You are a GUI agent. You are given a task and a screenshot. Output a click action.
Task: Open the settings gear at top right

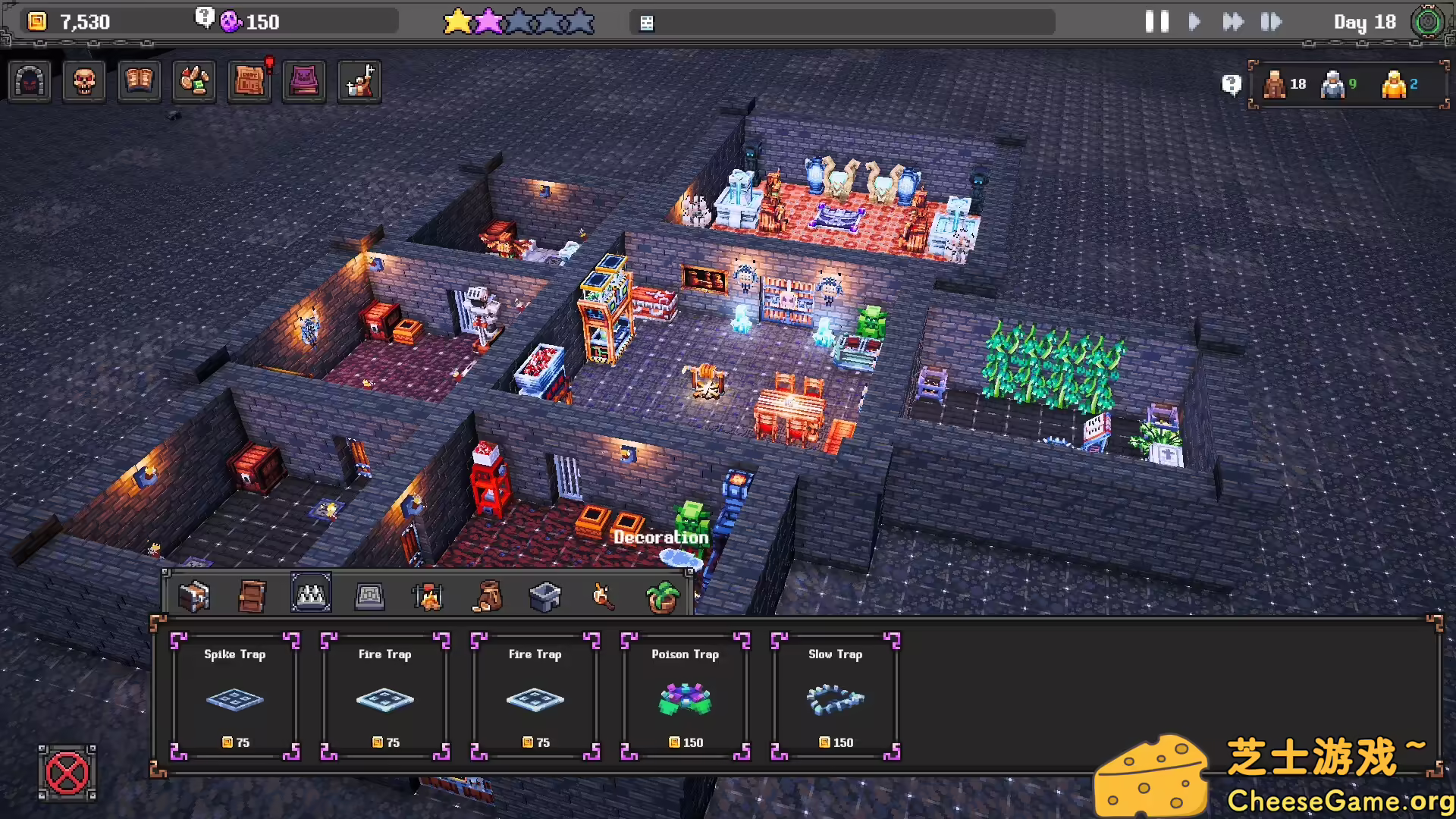(1429, 22)
